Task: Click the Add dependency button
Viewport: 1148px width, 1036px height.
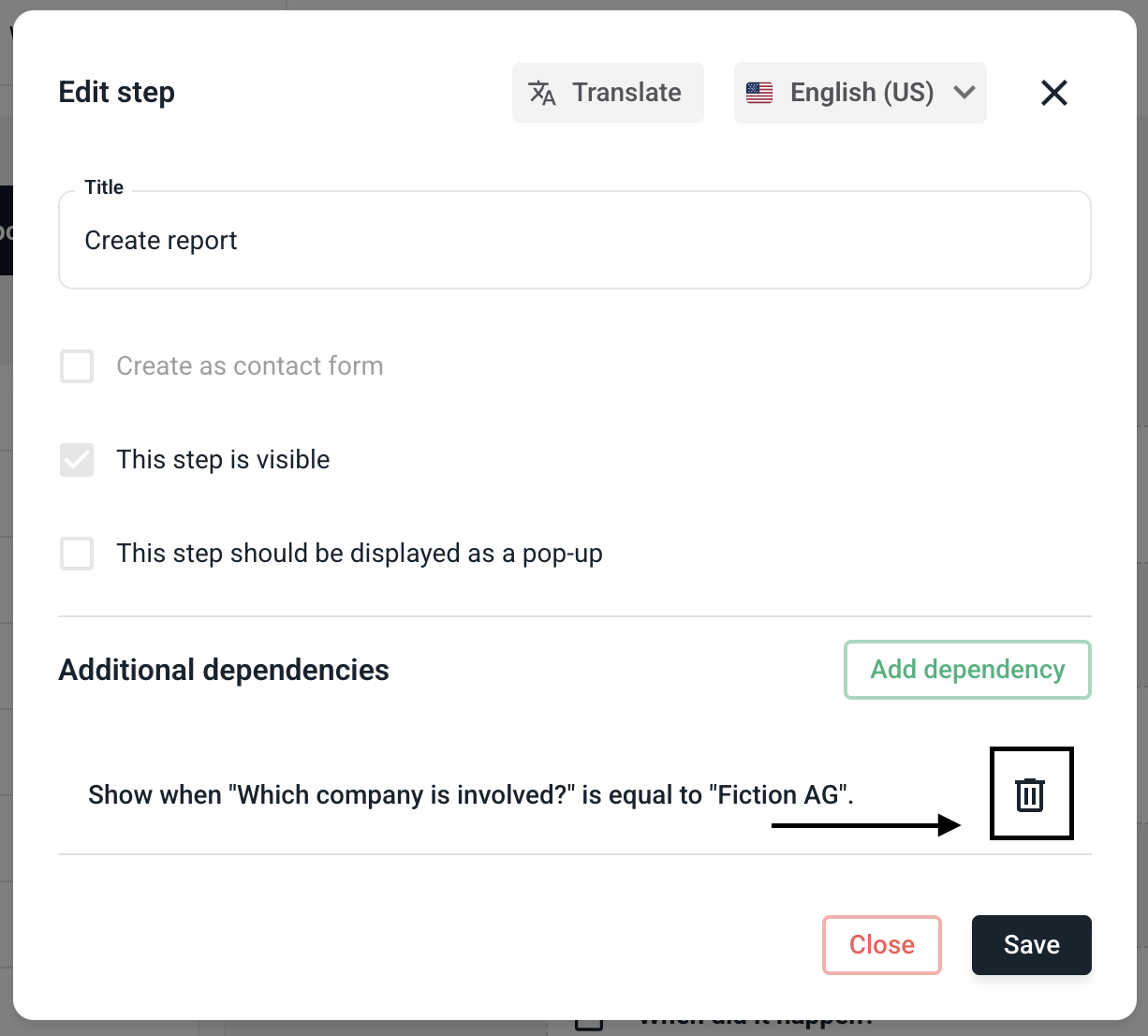Action: click(967, 670)
